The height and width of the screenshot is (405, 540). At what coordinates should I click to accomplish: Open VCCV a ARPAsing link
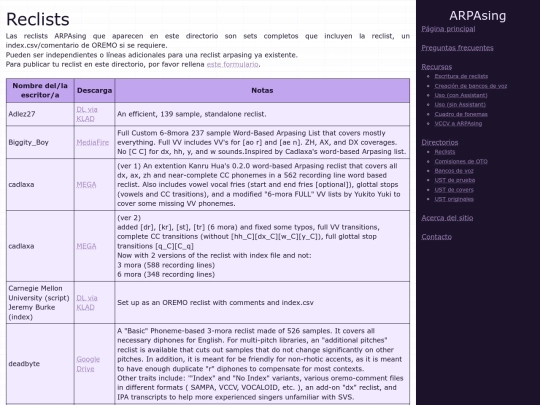458,123
